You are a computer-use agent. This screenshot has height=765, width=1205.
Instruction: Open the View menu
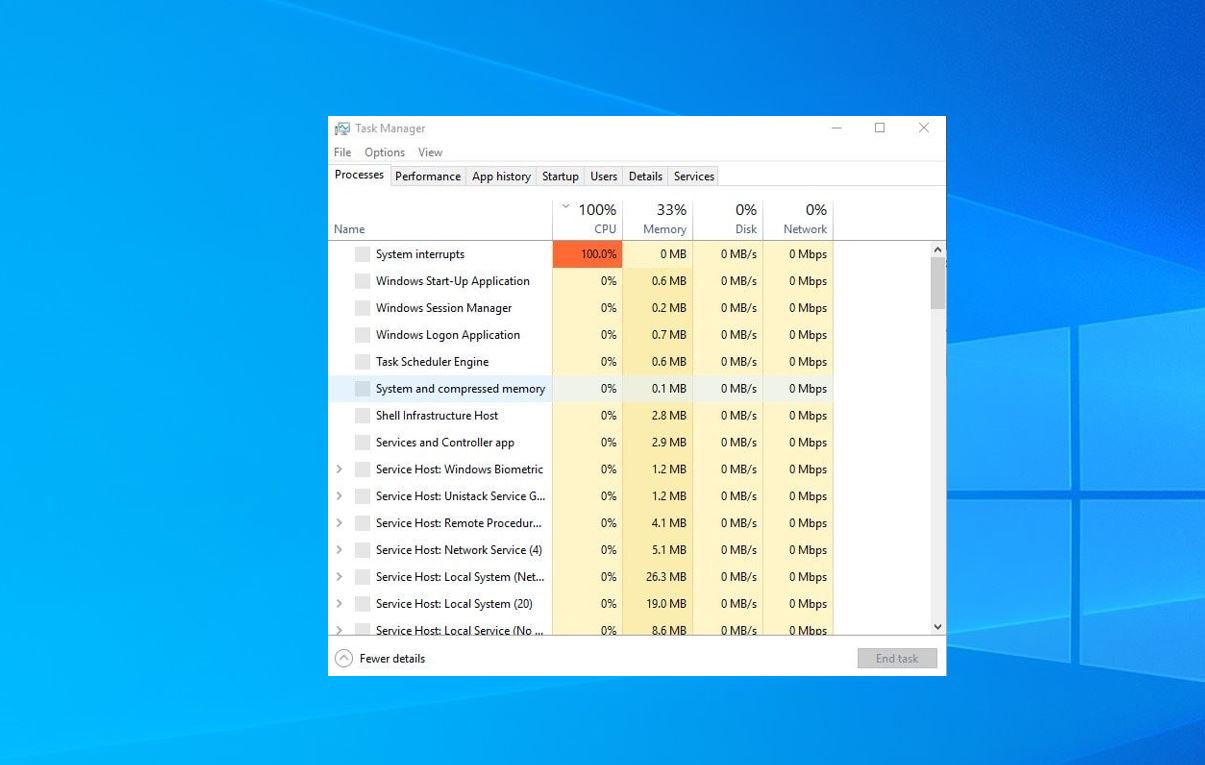click(430, 152)
